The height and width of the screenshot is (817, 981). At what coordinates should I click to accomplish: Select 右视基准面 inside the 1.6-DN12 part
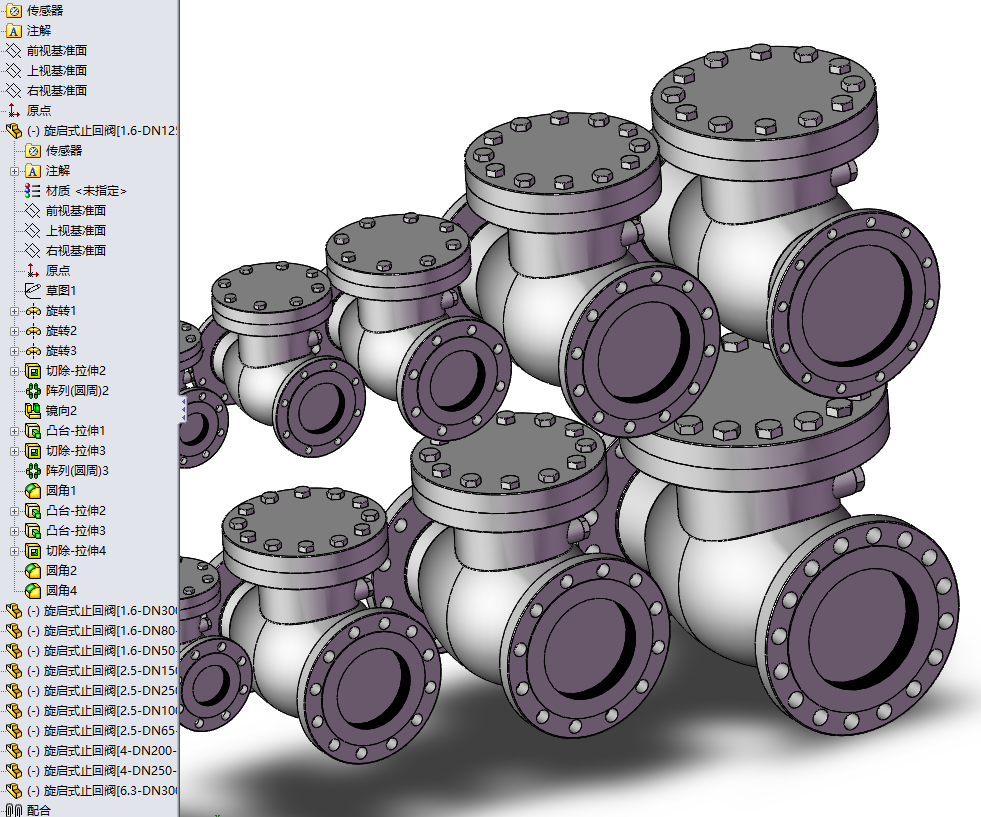[x=76, y=251]
